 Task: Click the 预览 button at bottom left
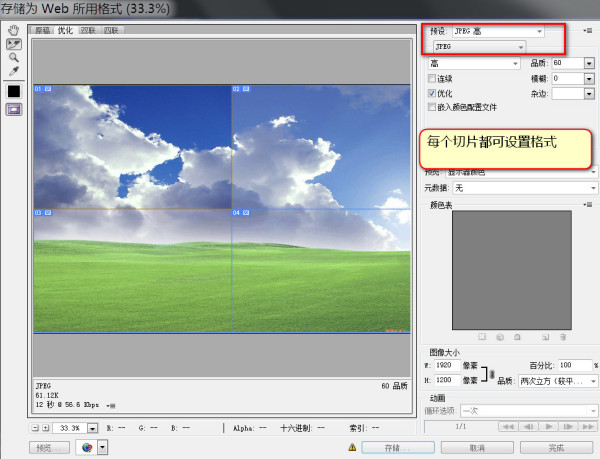pos(49,448)
